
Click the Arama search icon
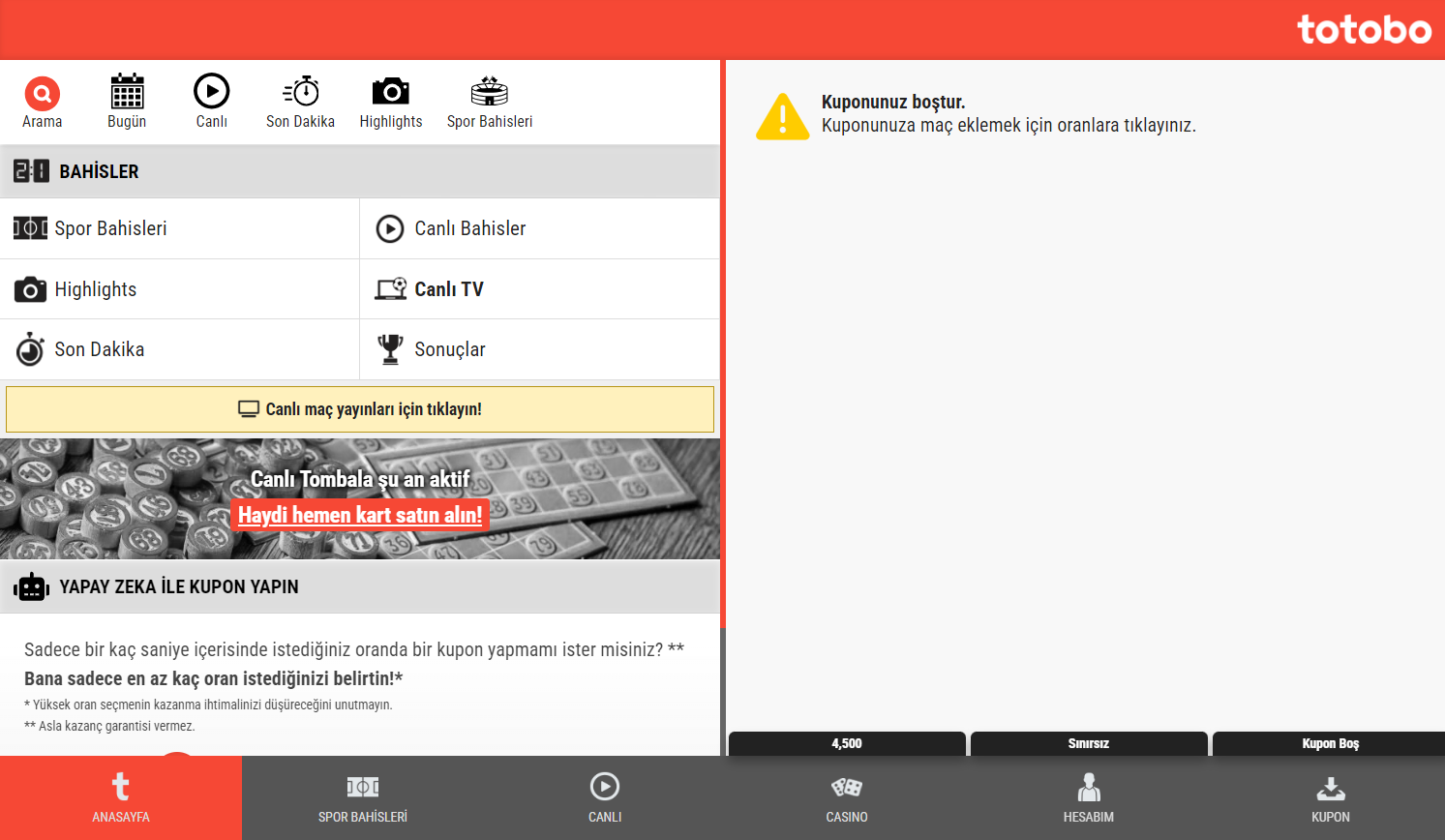point(42,94)
